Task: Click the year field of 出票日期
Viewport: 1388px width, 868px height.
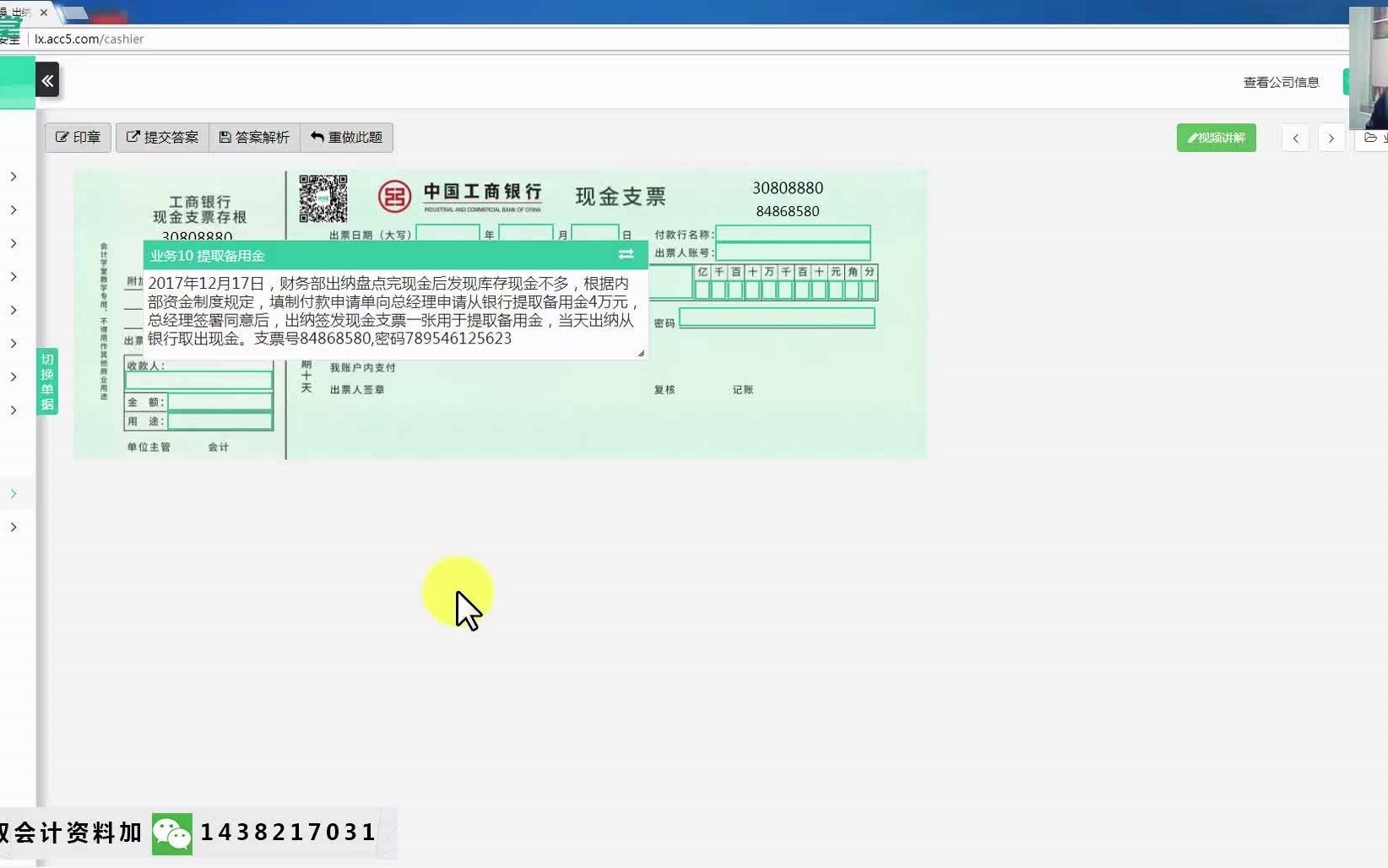Action: point(447,233)
